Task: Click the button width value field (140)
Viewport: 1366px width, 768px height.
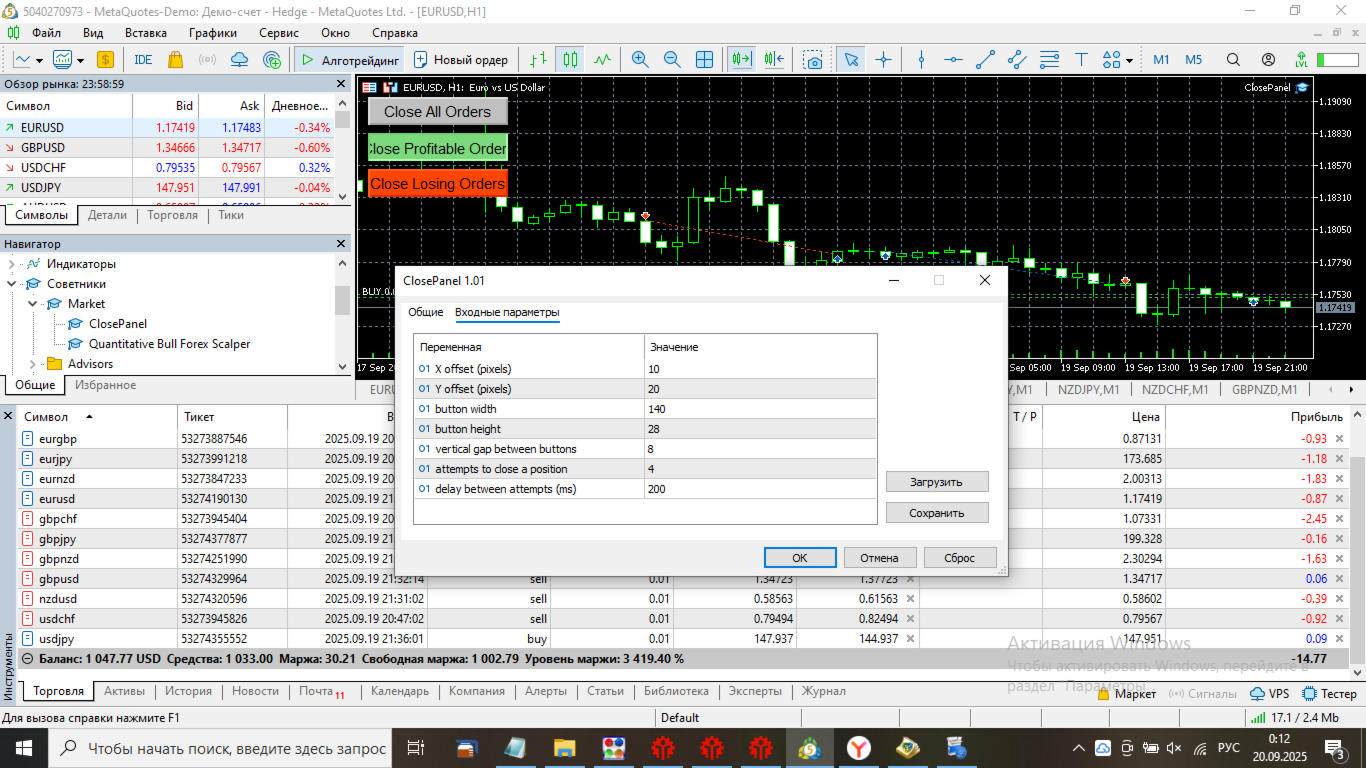Action: 760,409
